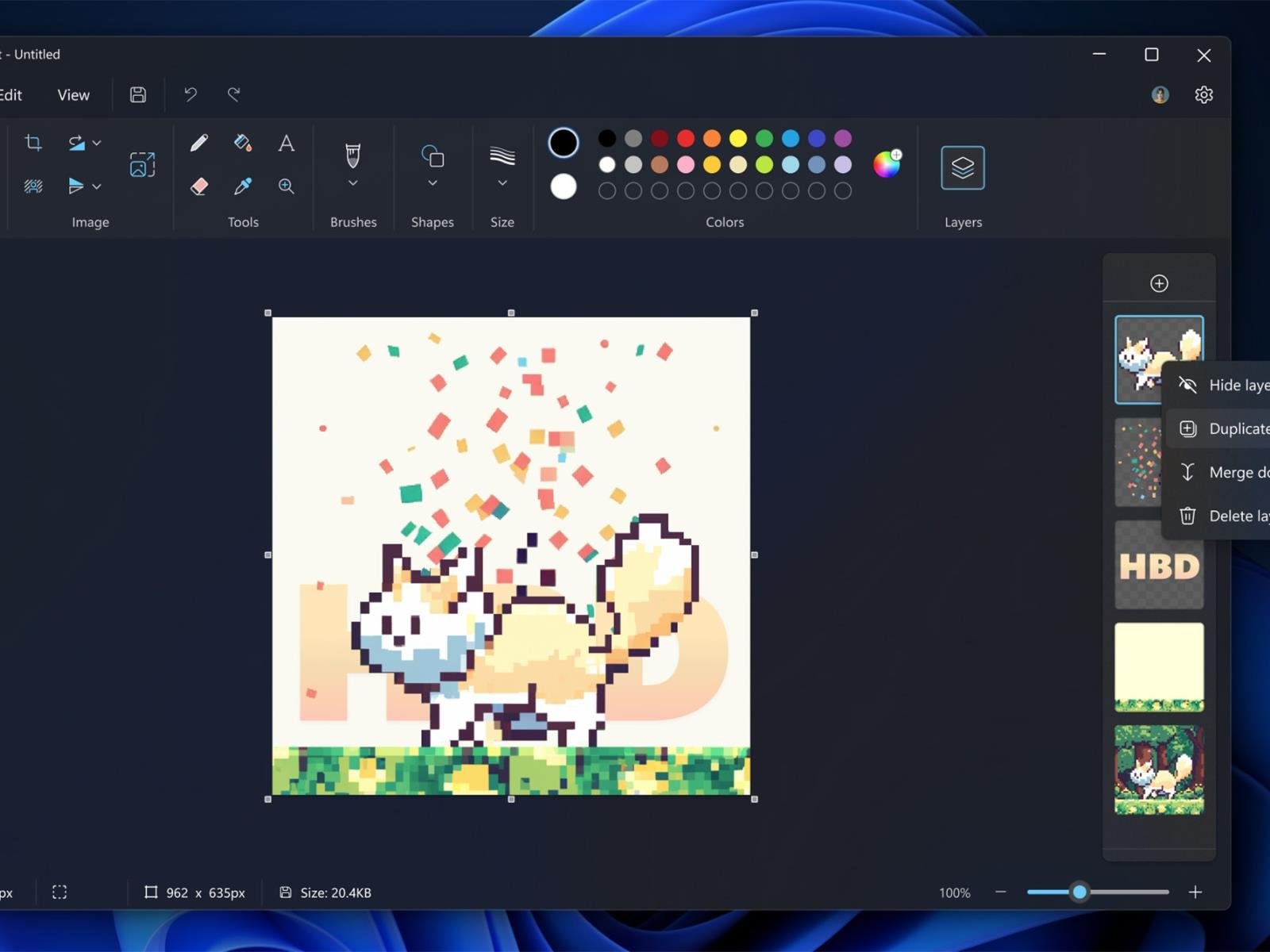Click the user account avatar
The width and height of the screenshot is (1270, 952).
tap(1160, 94)
